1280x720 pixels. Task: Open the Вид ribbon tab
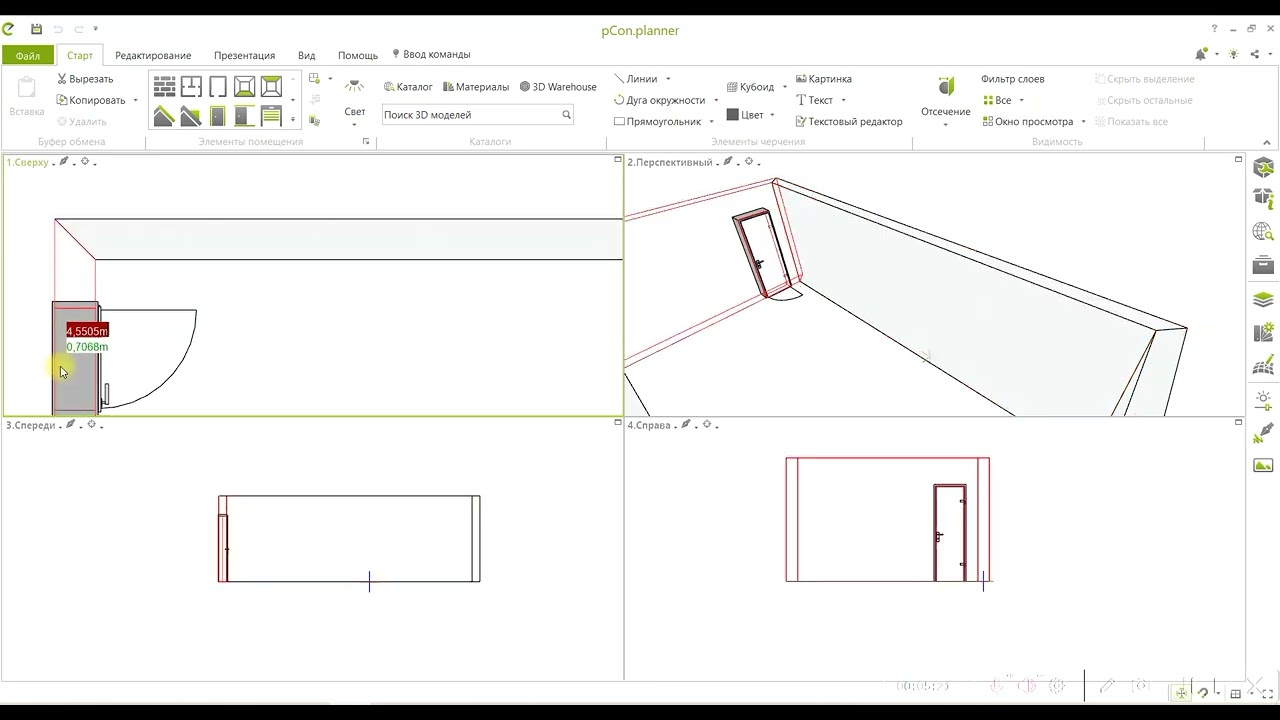tap(307, 56)
